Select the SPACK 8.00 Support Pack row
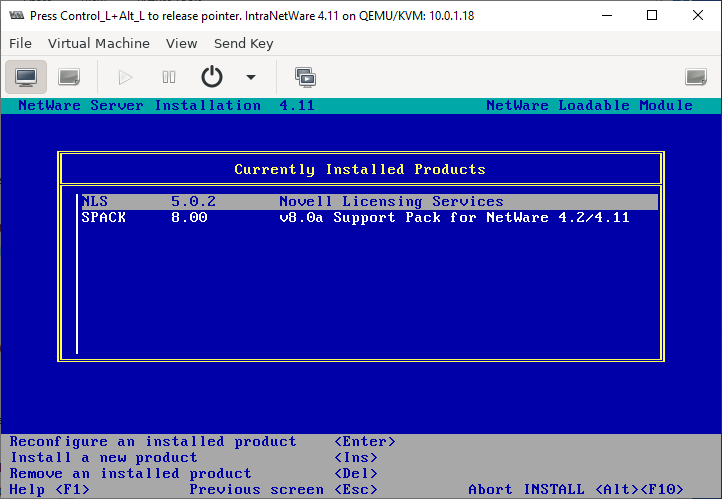This screenshot has width=722, height=499. pyautogui.click(x=369, y=217)
